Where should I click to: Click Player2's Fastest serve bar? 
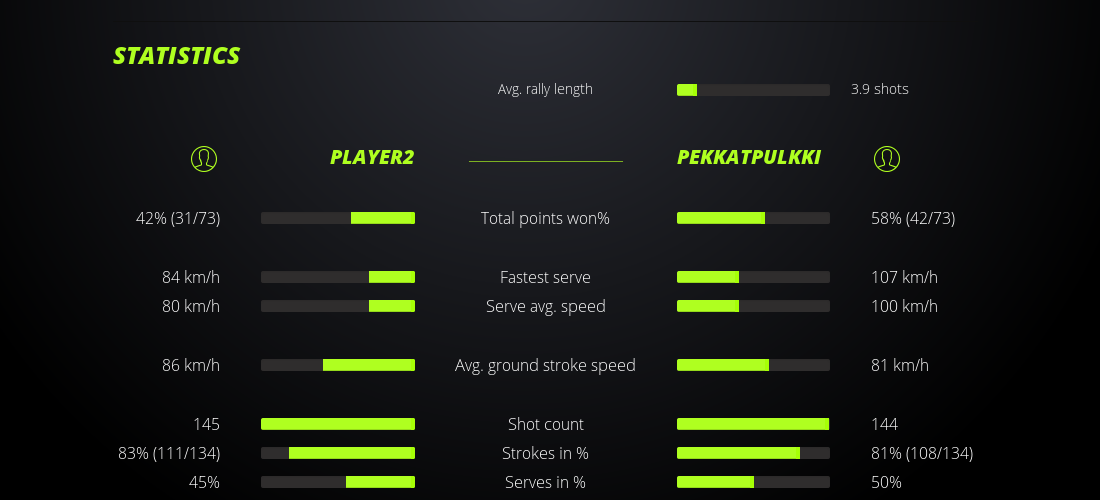(x=338, y=277)
